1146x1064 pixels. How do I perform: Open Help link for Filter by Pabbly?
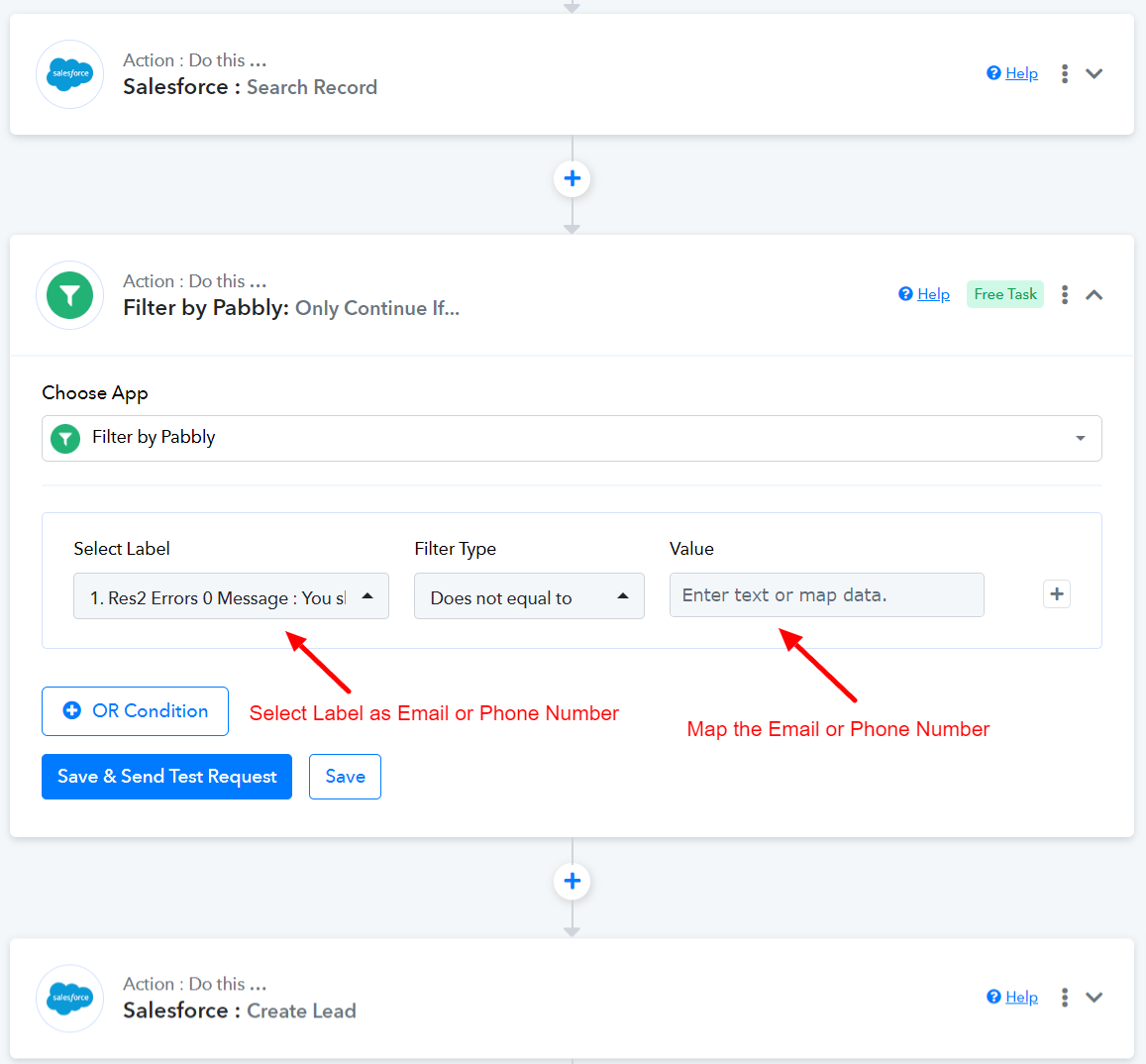(933, 294)
